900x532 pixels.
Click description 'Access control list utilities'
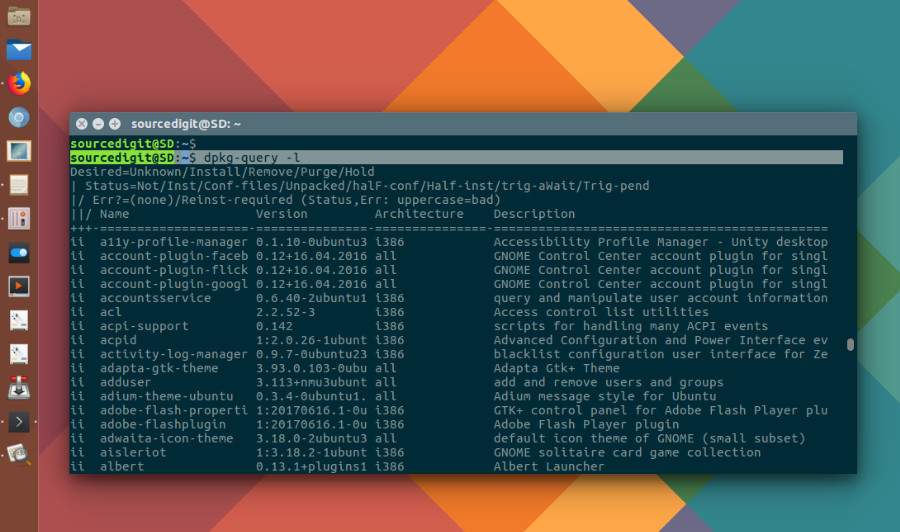click(601, 312)
